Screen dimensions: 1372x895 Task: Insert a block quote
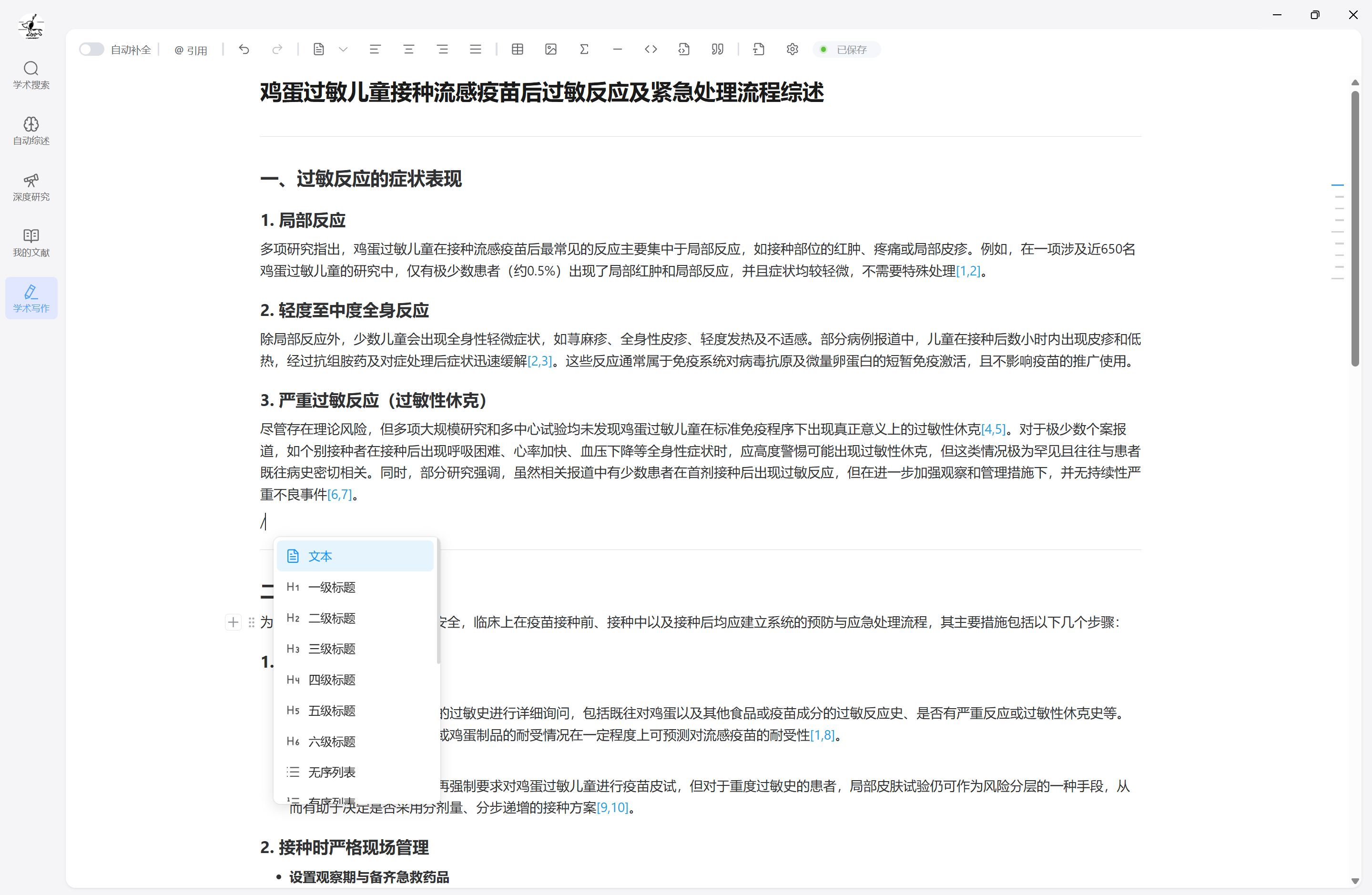(717, 49)
